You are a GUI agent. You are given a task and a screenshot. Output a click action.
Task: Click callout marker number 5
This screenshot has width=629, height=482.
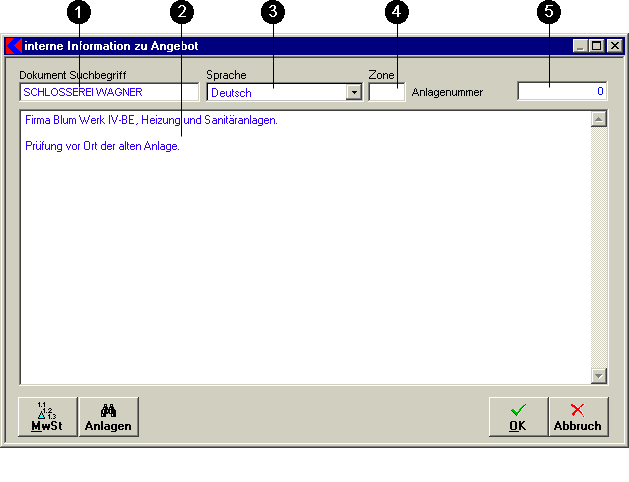tap(548, 12)
